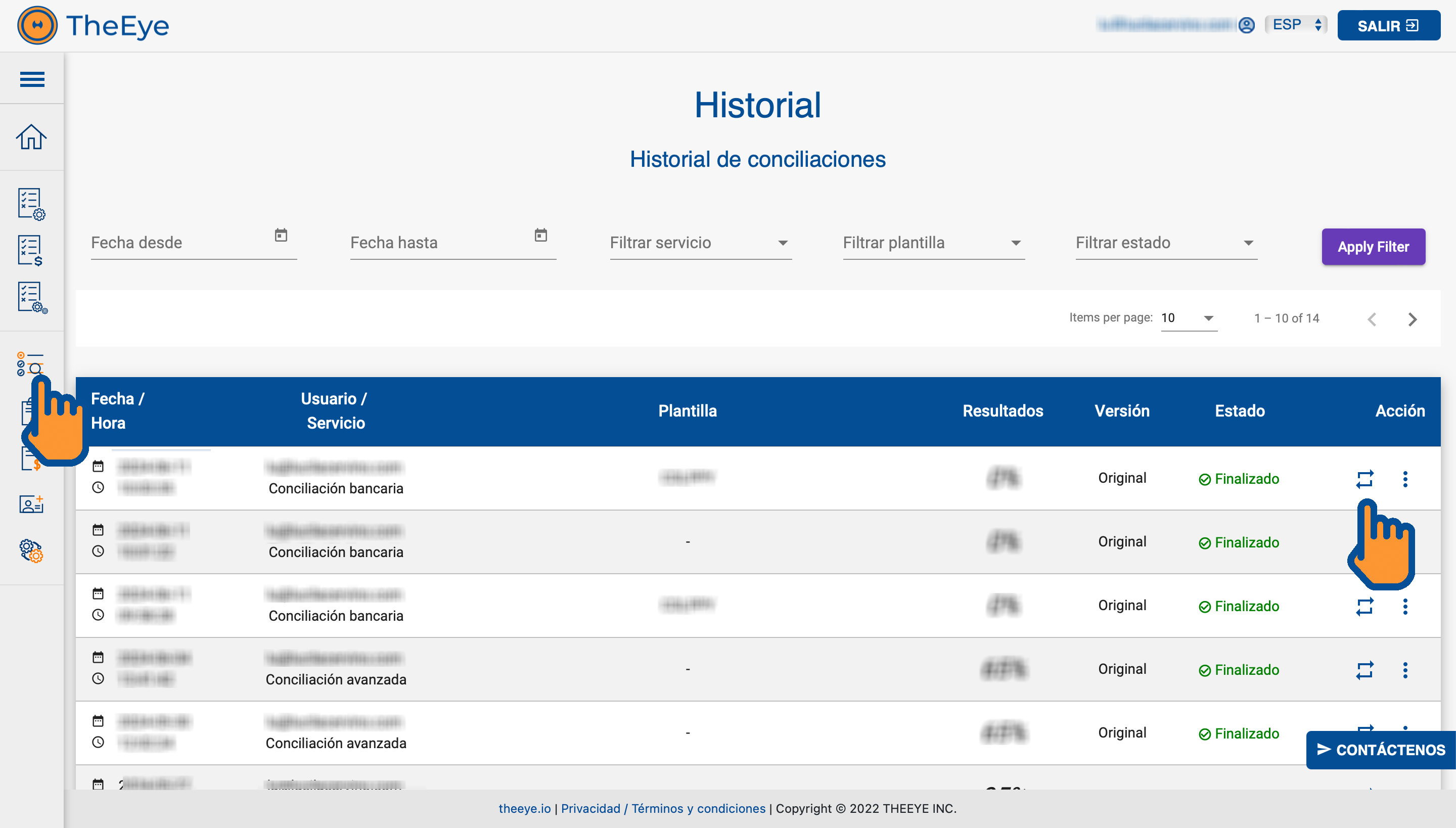Click the rerun icon in first row

click(x=1364, y=479)
